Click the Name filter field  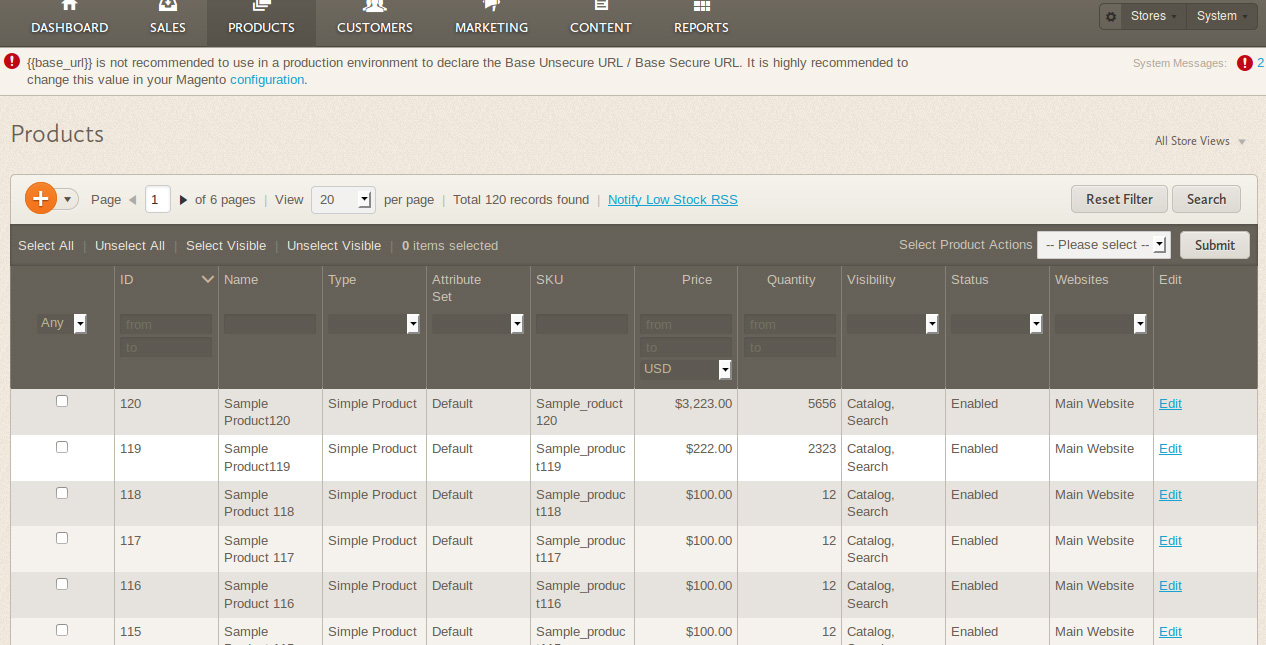[270, 324]
